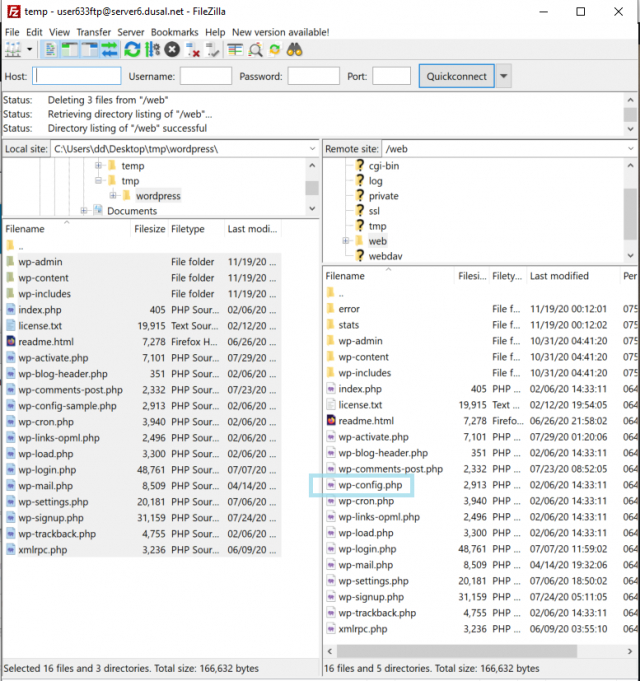
Task: Toggle transfer queue display
Action: [x=109, y=50]
